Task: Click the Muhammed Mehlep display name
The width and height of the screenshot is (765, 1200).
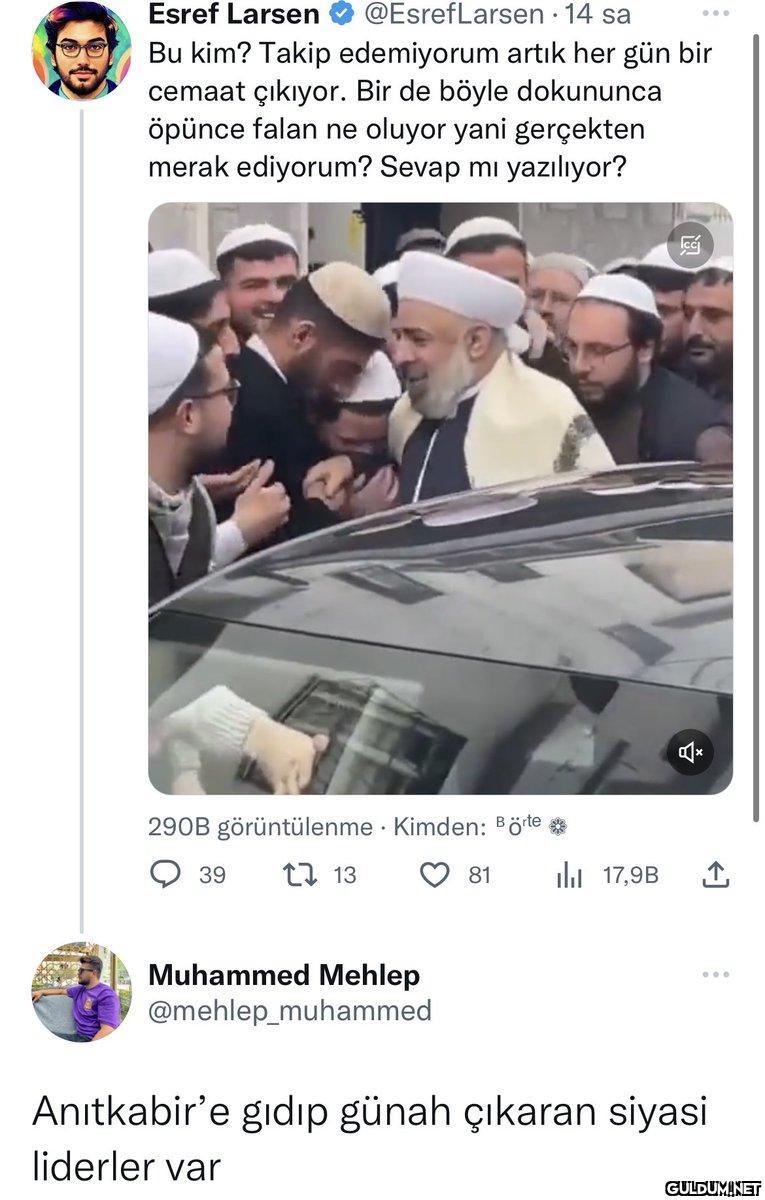Action: click(x=284, y=974)
